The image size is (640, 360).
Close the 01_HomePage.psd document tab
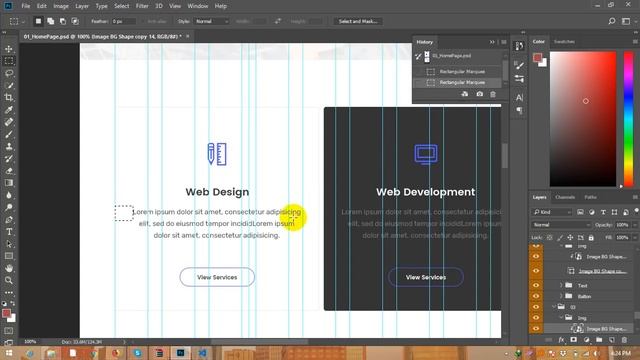coord(188,36)
